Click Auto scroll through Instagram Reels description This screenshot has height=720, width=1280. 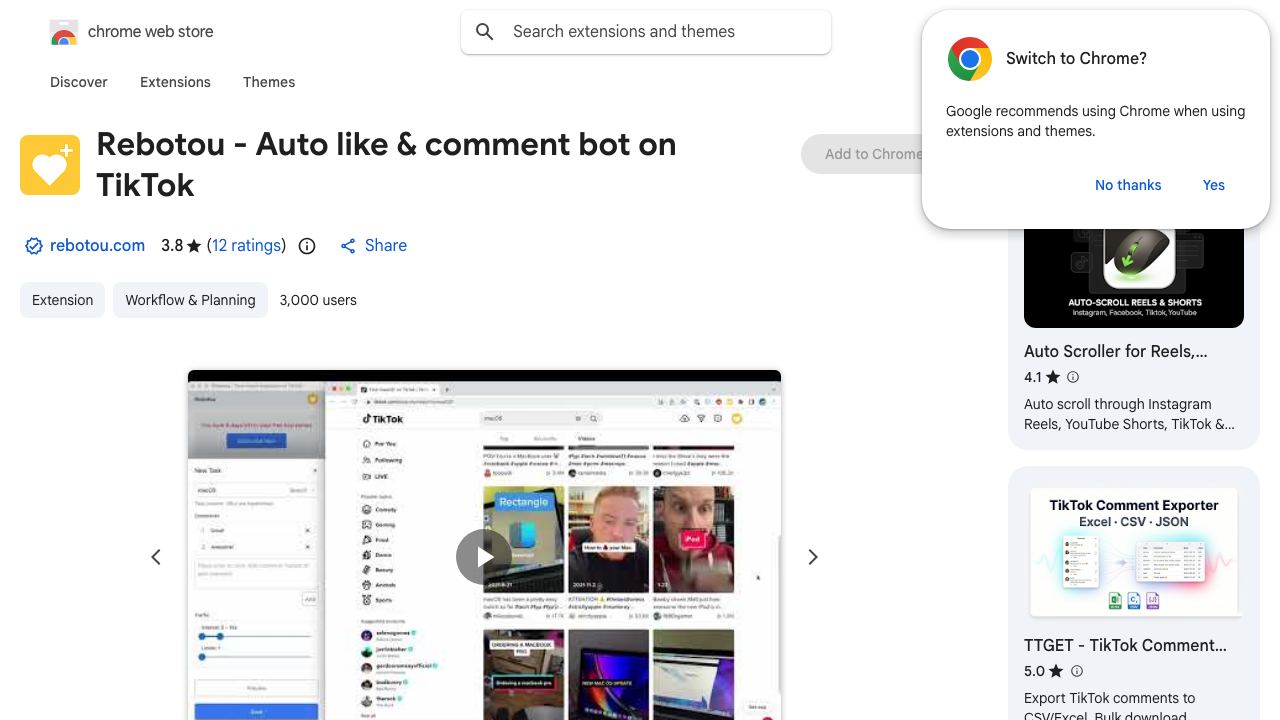pos(1129,414)
